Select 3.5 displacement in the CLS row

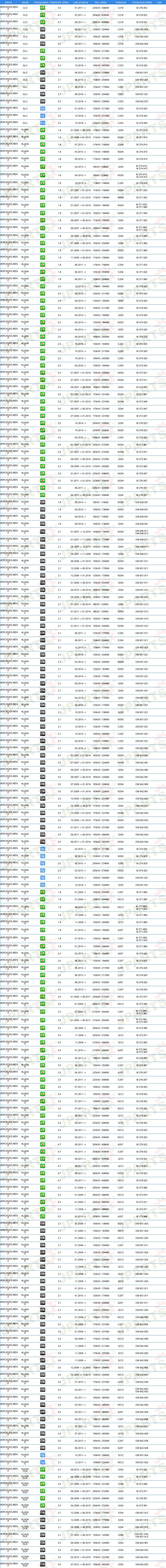[x=59, y=7]
